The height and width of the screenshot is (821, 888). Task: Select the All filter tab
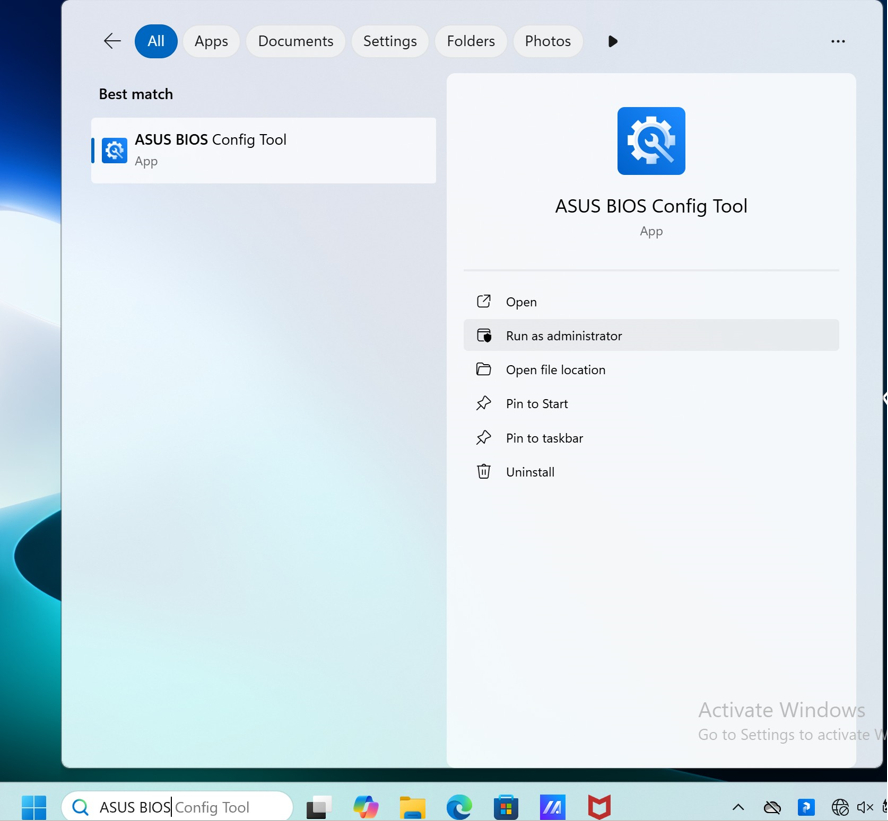[156, 41]
